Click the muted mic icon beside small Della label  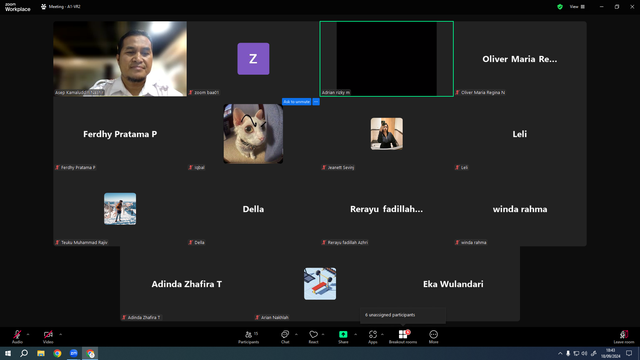(x=191, y=242)
